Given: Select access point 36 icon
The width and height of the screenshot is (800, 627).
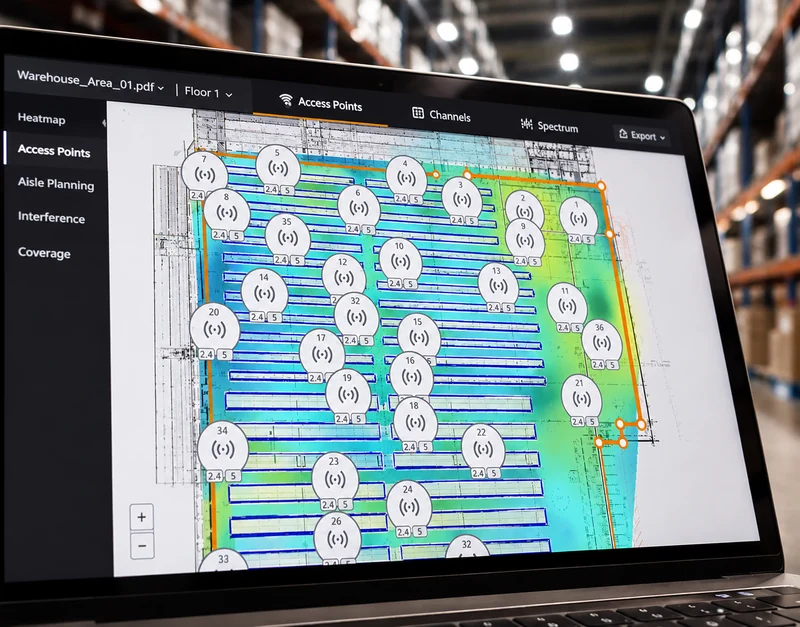Looking at the screenshot, I should click(602, 340).
